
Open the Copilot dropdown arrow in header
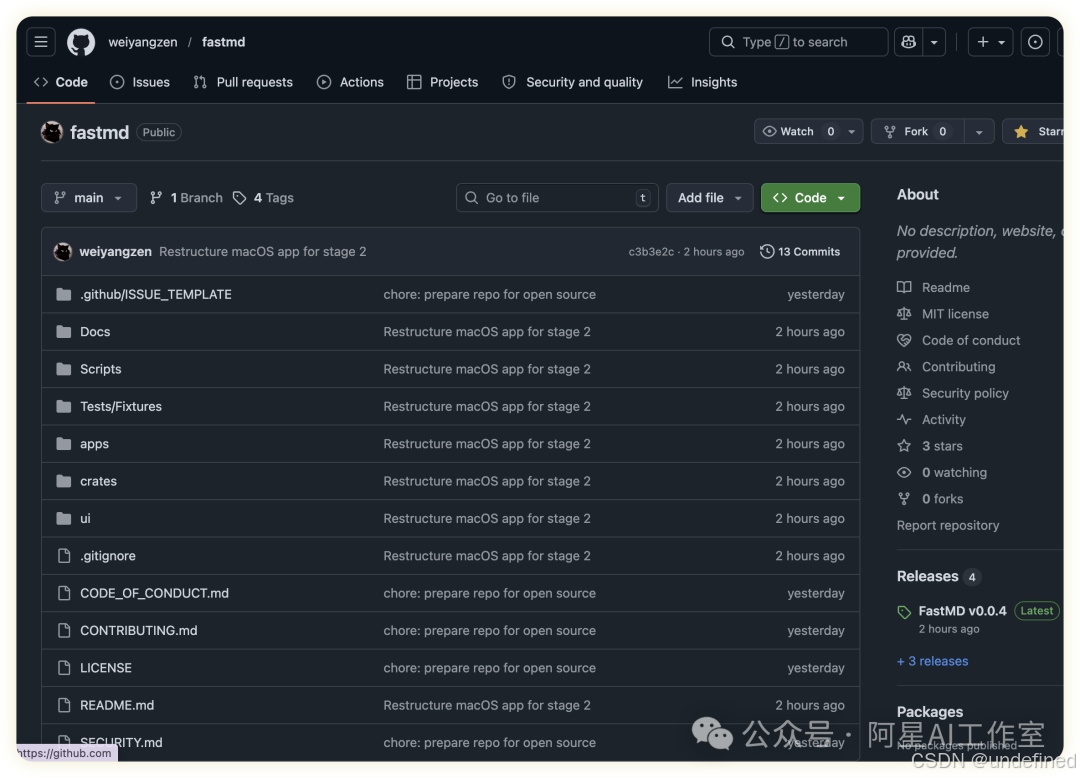coord(934,42)
